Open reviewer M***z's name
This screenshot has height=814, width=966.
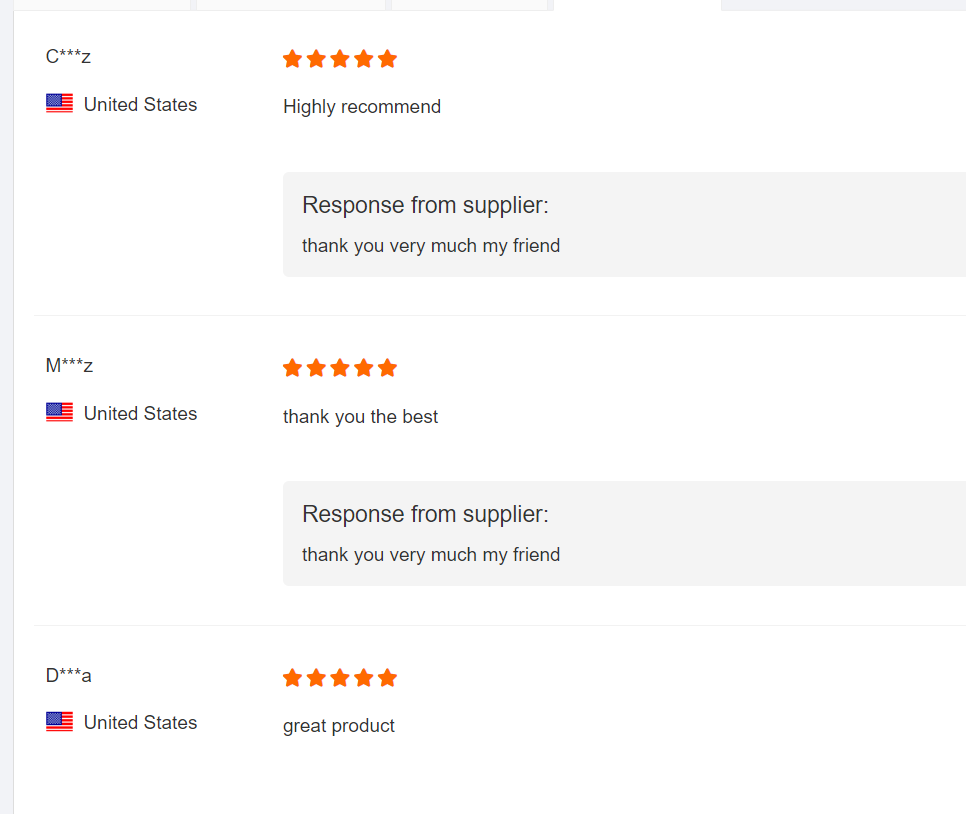[x=69, y=366]
